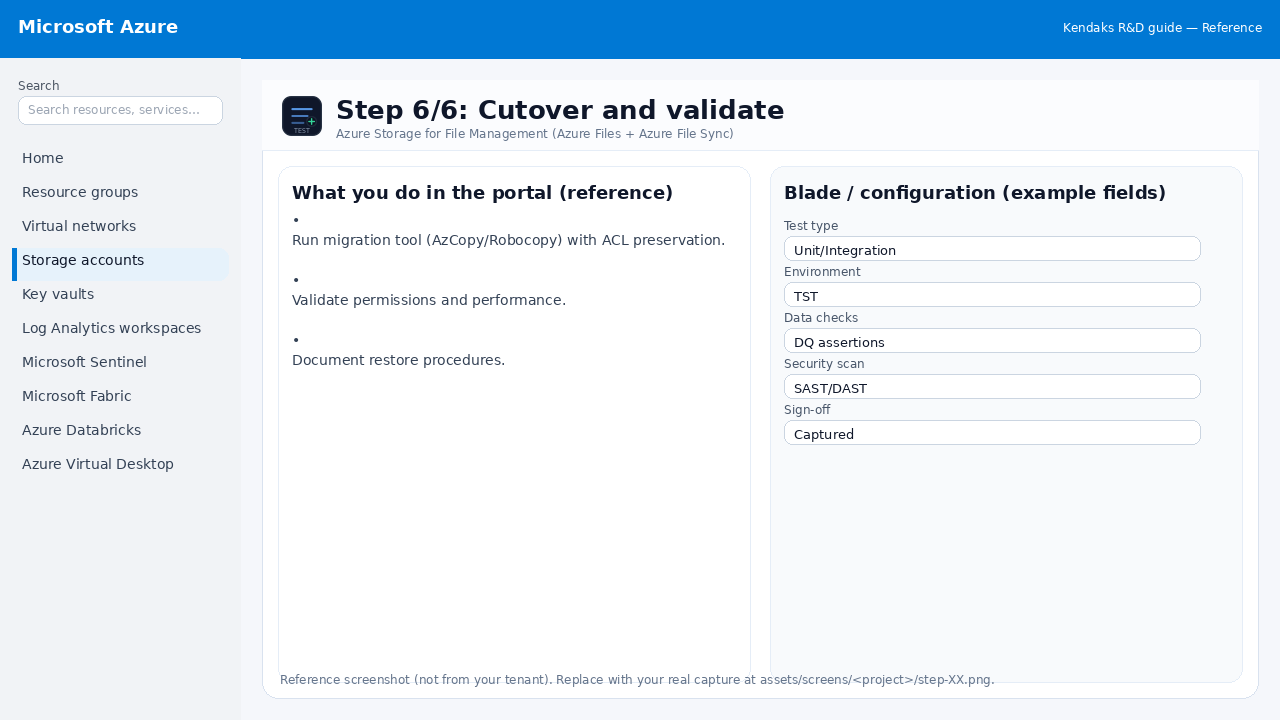
Task: Click 'What you do in the portal' heading
Action: click(482, 193)
